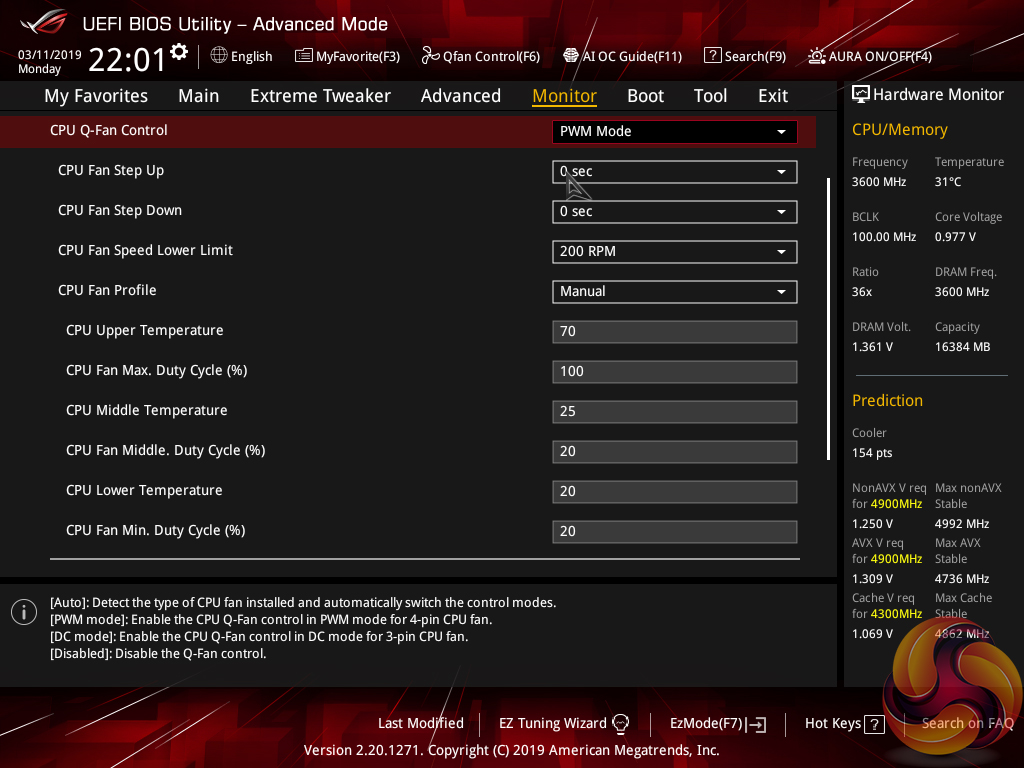Open the CPU Fan Profile dropdown
This screenshot has height=768, width=1024.
pos(675,291)
